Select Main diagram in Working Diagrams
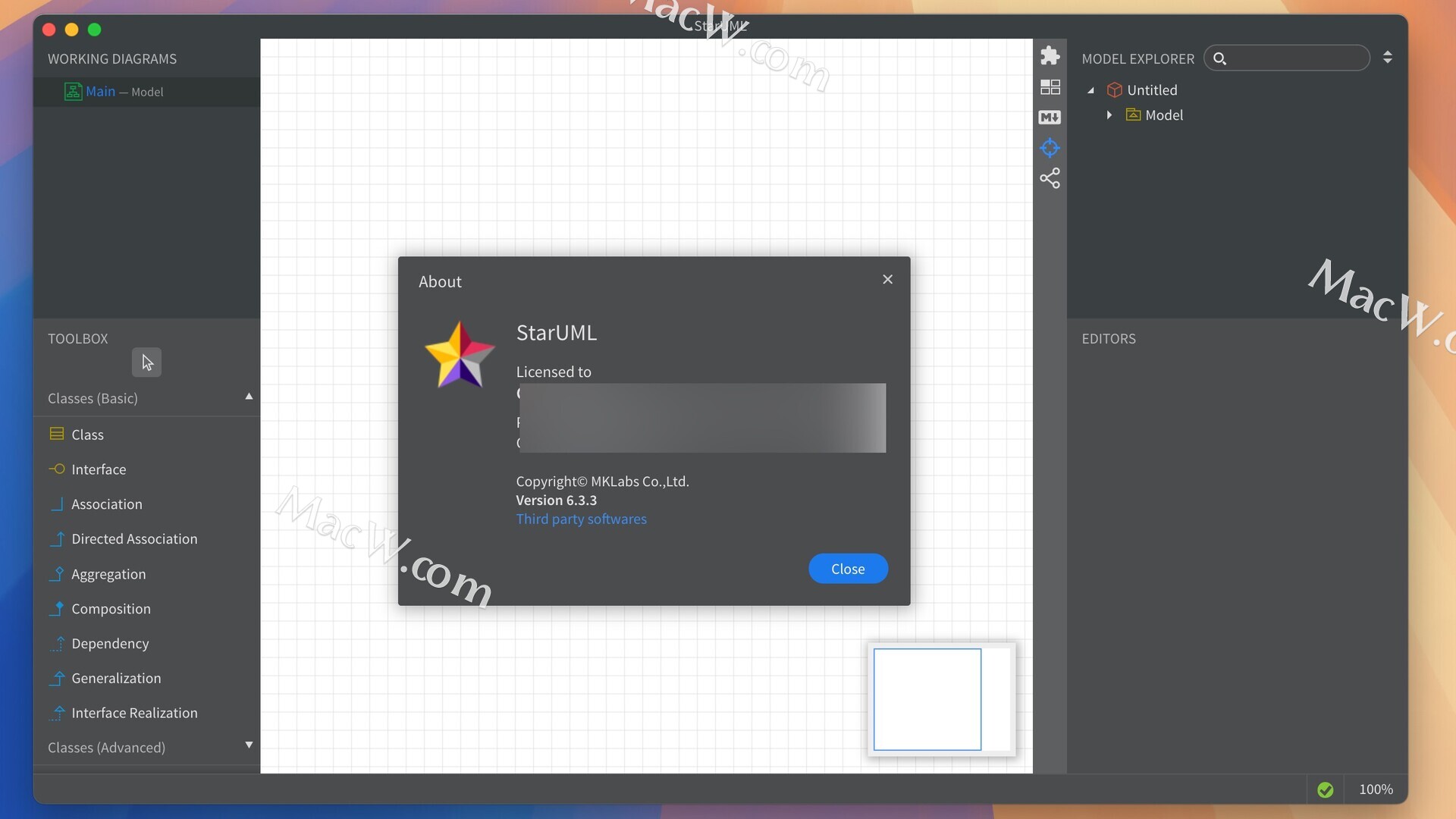This screenshot has width=1456, height=819. pos(146,92)
